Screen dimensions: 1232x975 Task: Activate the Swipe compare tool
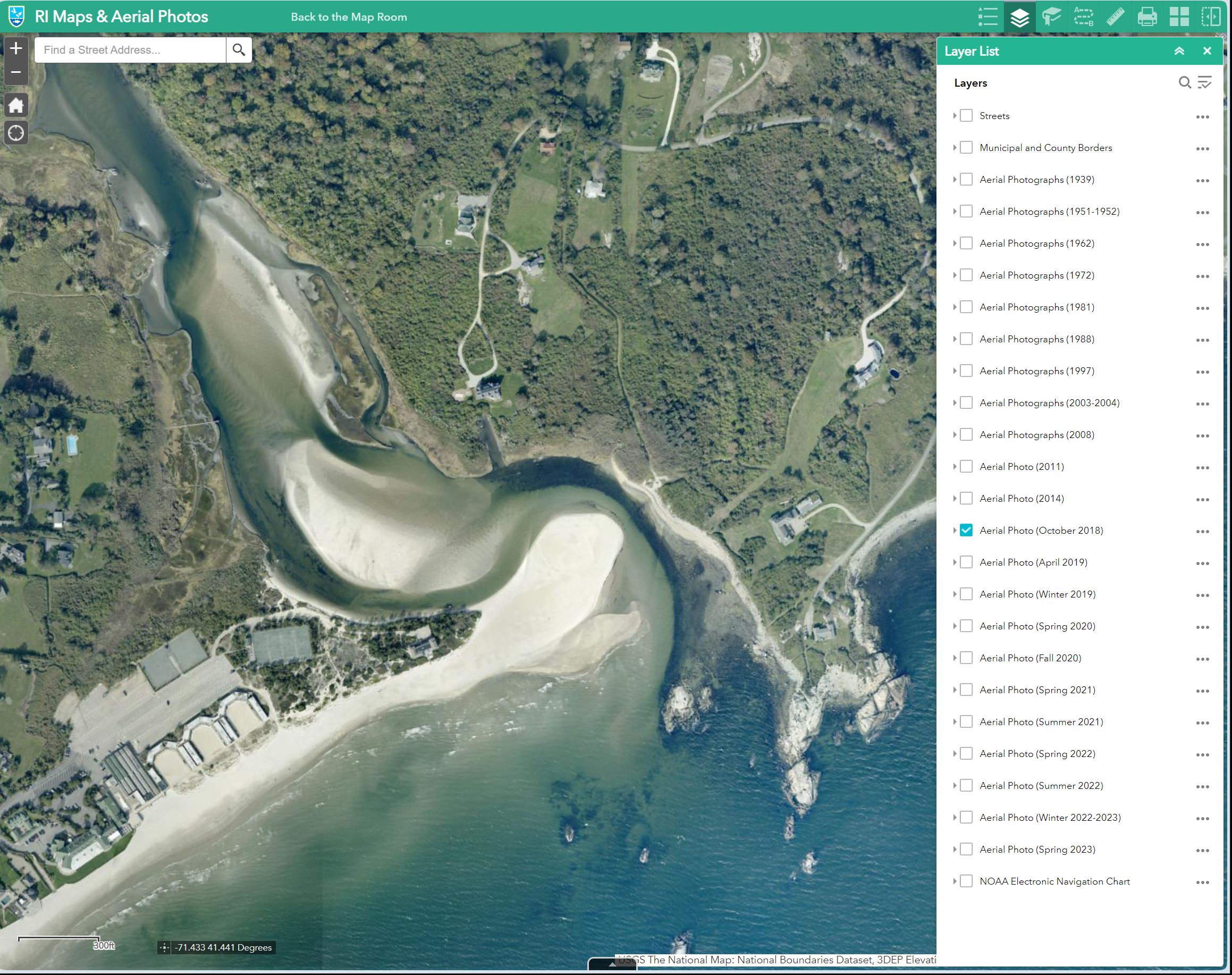point(1210,16)
